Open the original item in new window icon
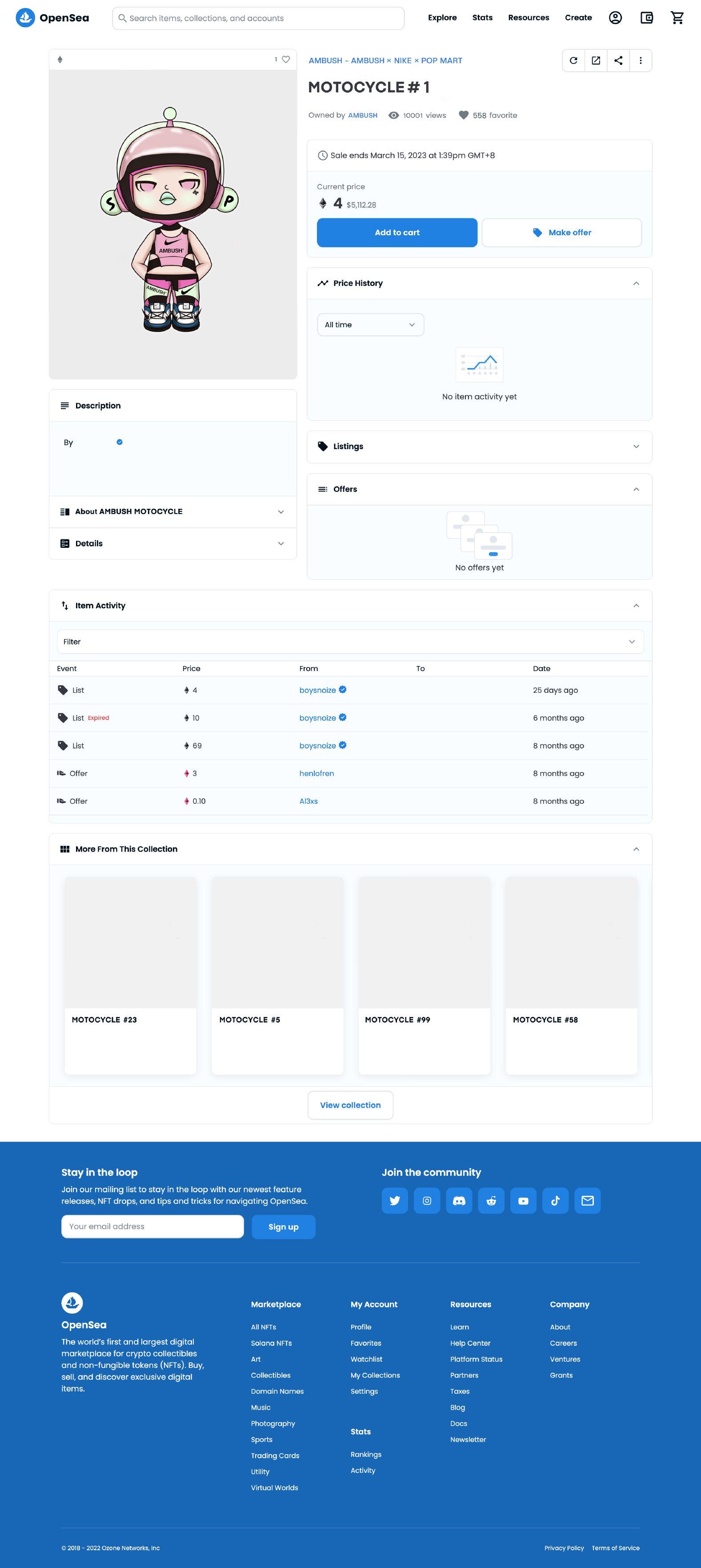The image size is (701, 1568). [x=596, y=60]
